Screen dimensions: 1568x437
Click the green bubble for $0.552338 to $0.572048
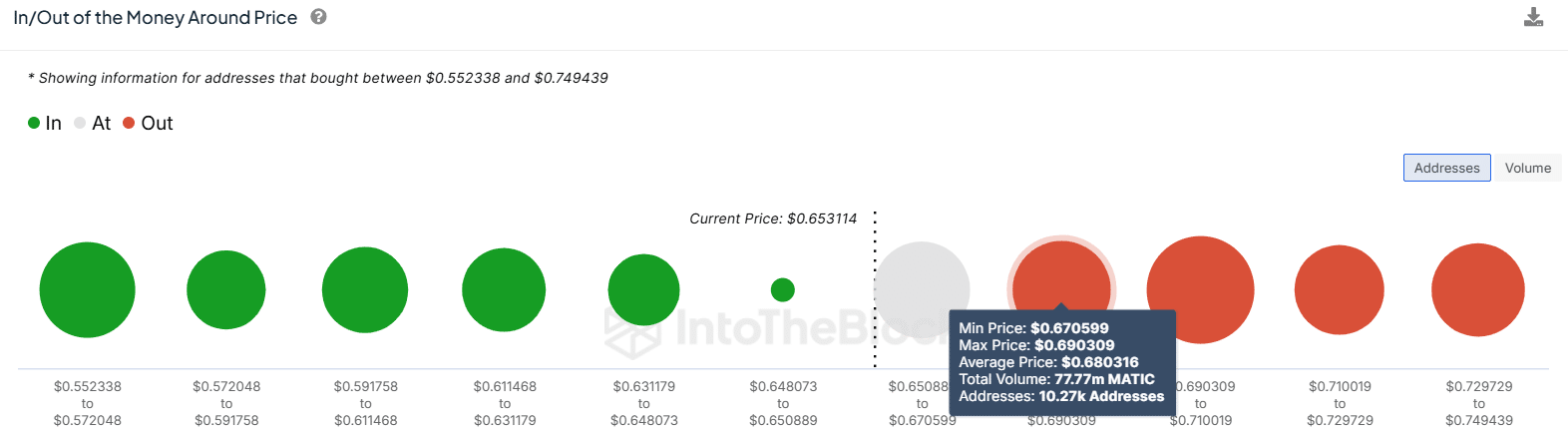coord(87,289)
